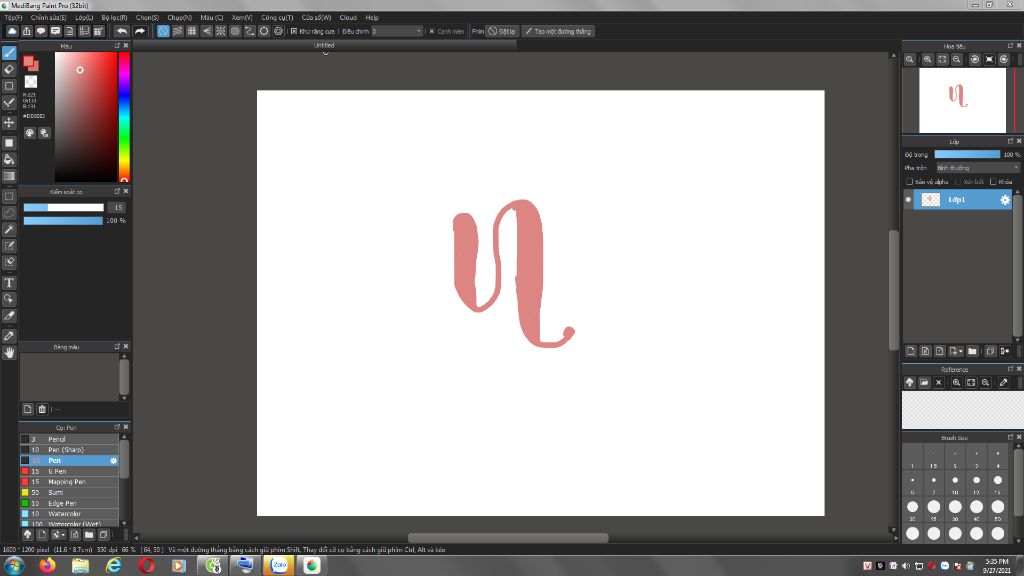
Task: Open Zalo from the taskbar
Action: point(279,565)
